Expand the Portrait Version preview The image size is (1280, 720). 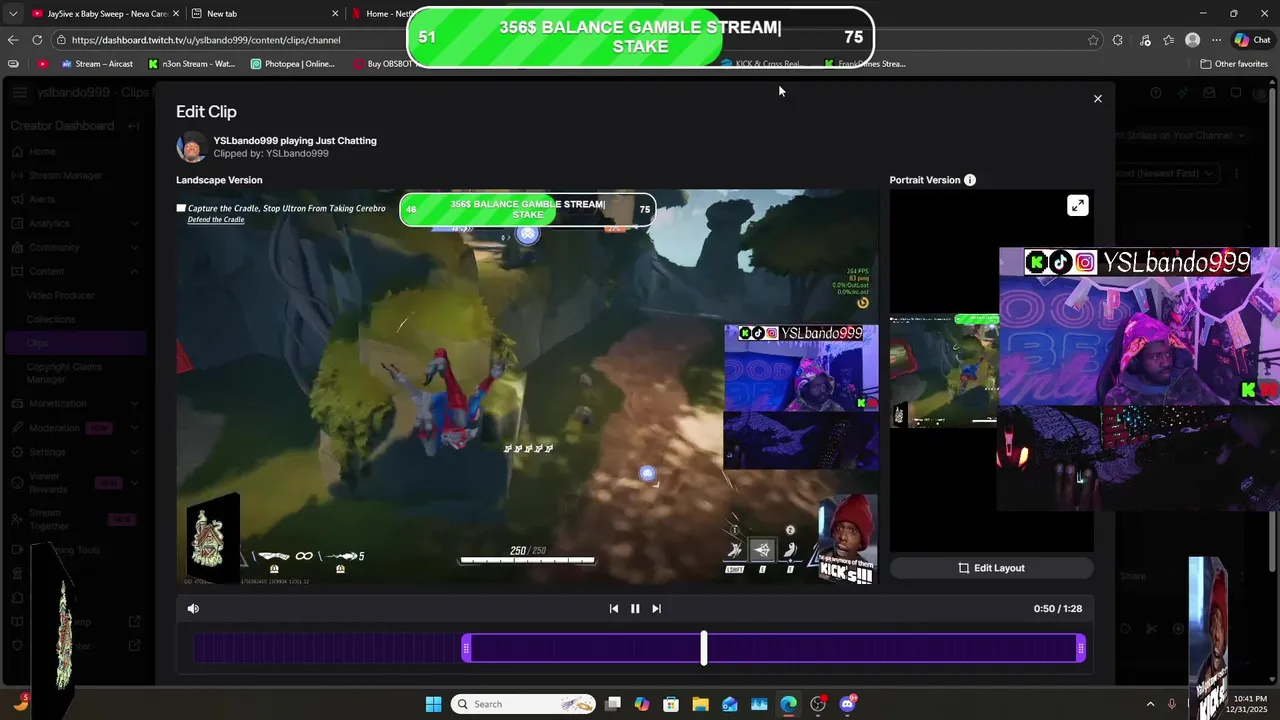tap(1077, 205)
